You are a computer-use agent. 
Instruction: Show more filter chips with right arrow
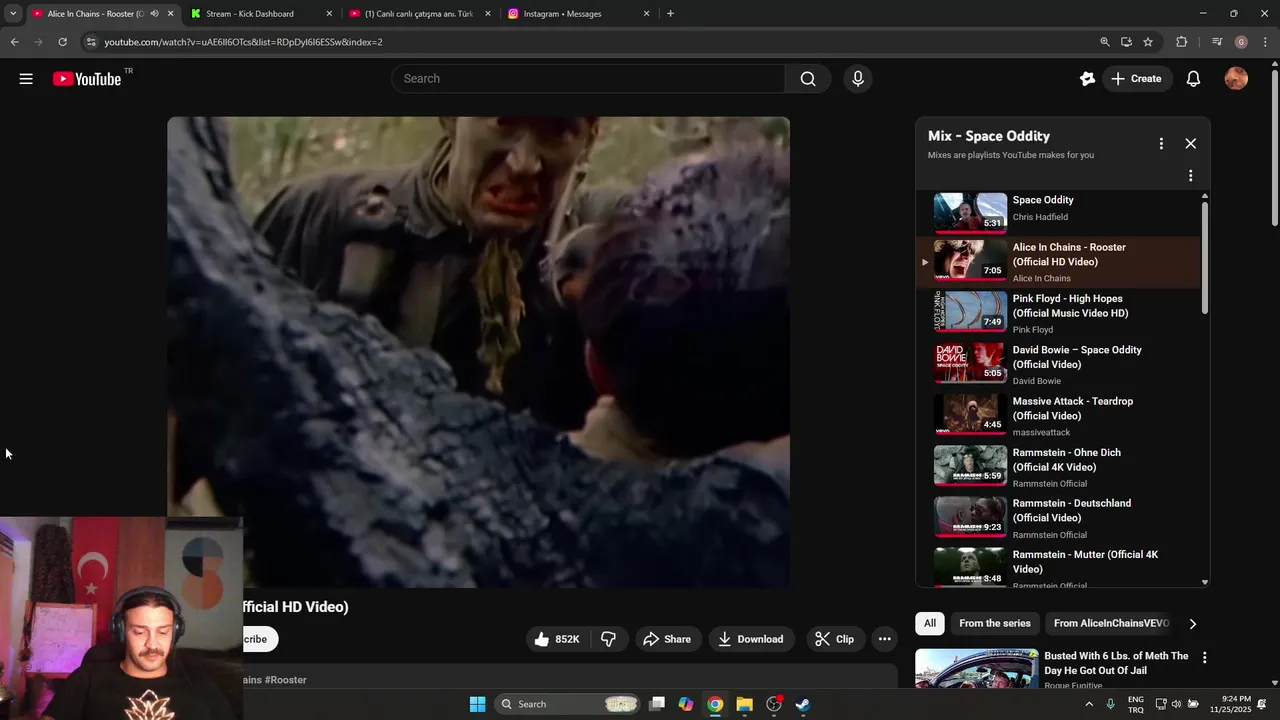pyautogui.click(x=1192, y=624)
